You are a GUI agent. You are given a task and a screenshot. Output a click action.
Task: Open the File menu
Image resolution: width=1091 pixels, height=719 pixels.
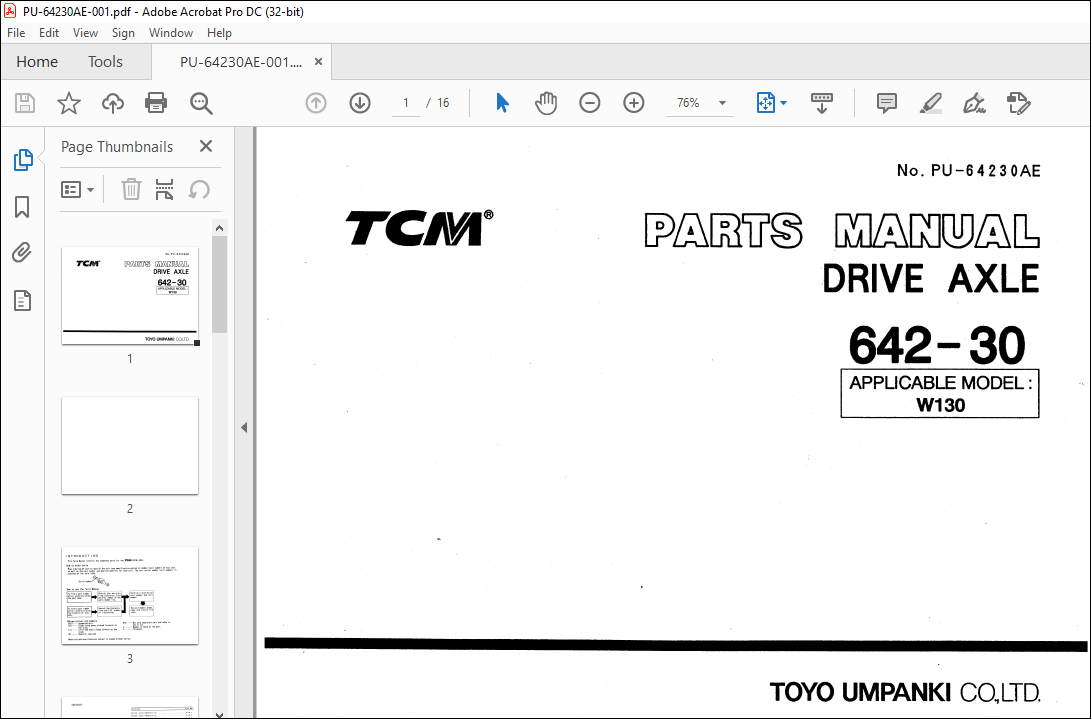(16, 33)
